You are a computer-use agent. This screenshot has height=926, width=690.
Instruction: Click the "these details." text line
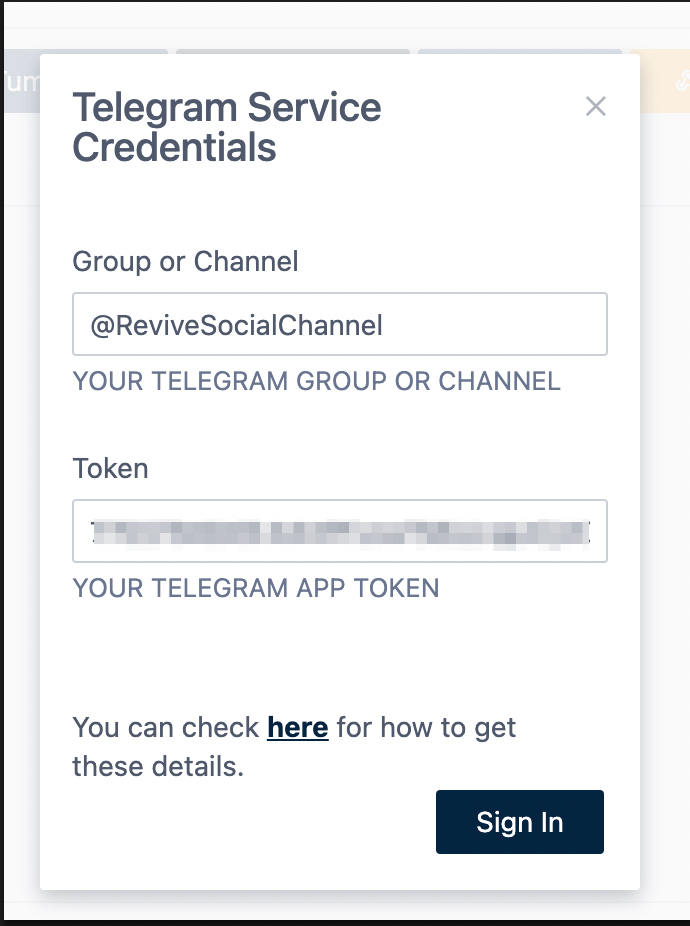pyautogui.click(x=158, y=768)
